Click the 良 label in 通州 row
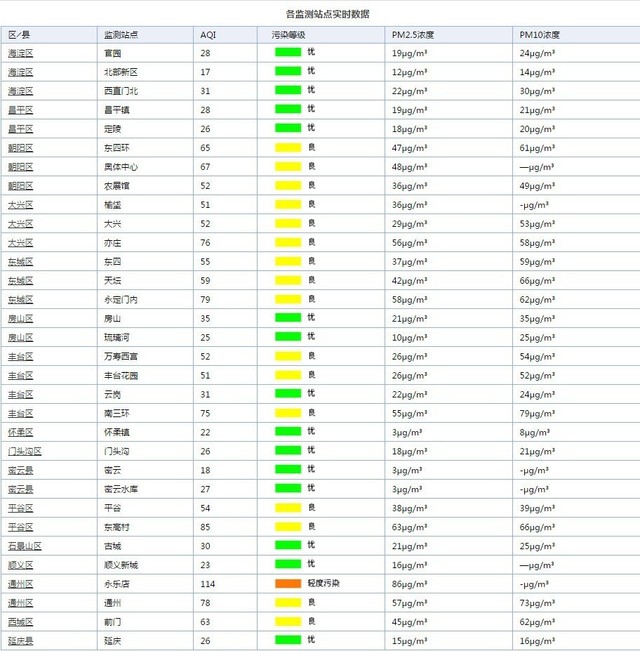This screenshot has height=651, width=640. (x=311, y=602)
